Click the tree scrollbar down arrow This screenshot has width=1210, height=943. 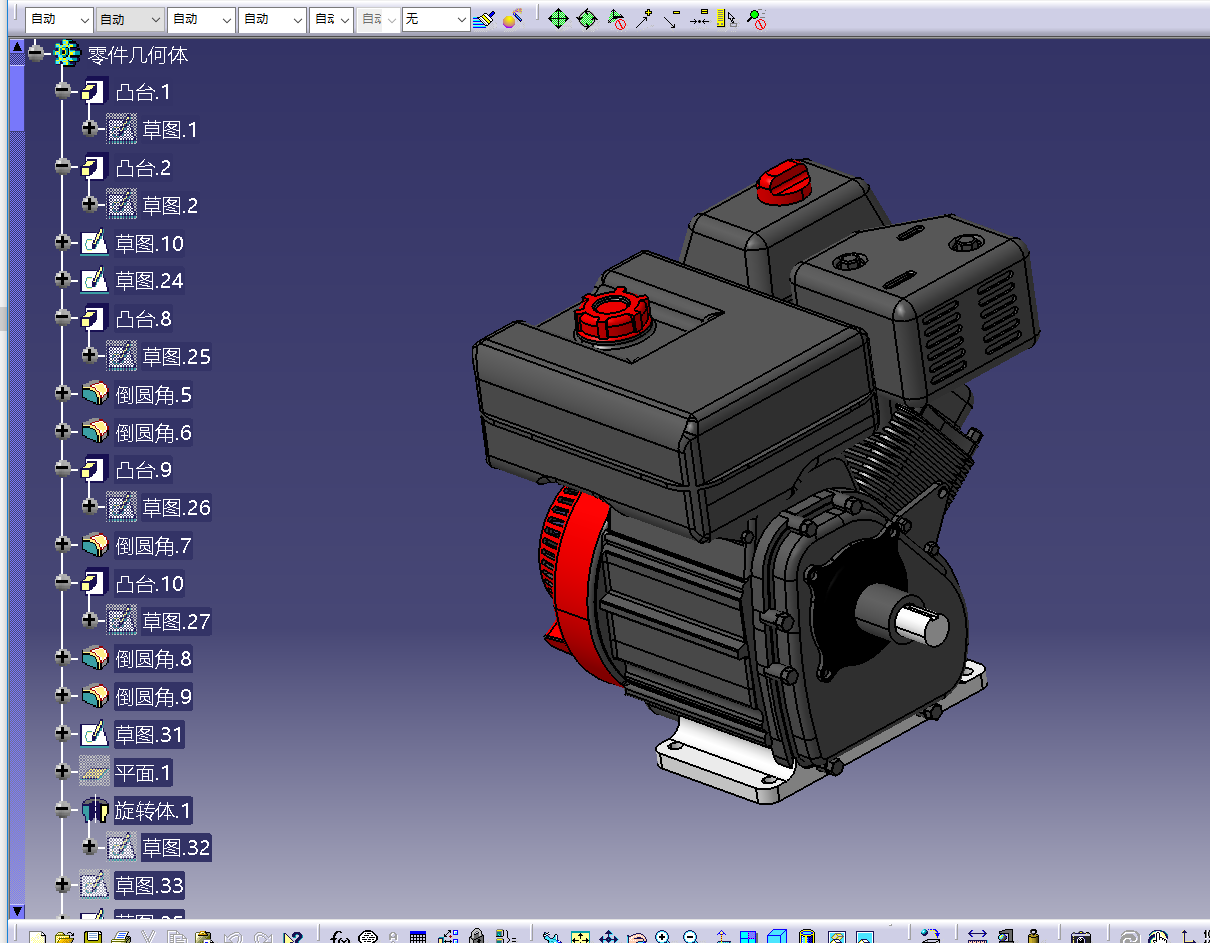coord(17,910)
